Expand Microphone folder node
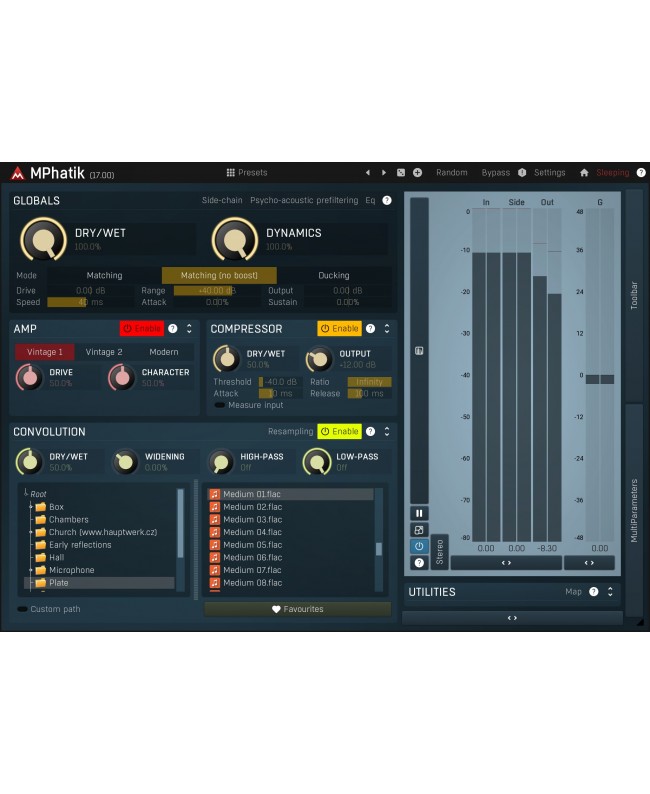The image size is (650, 794). tap(30, 570)
